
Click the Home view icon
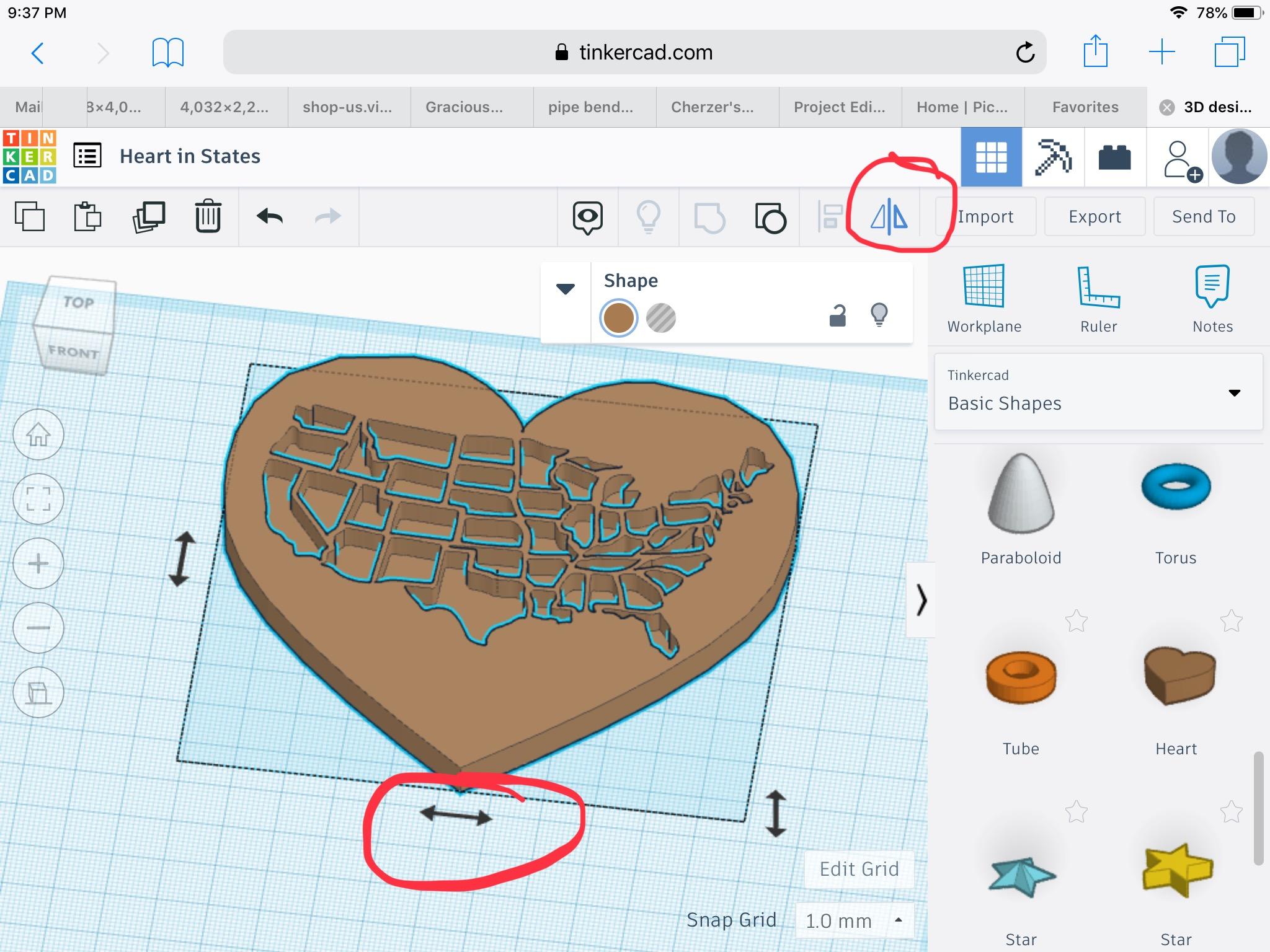(38, 434)
